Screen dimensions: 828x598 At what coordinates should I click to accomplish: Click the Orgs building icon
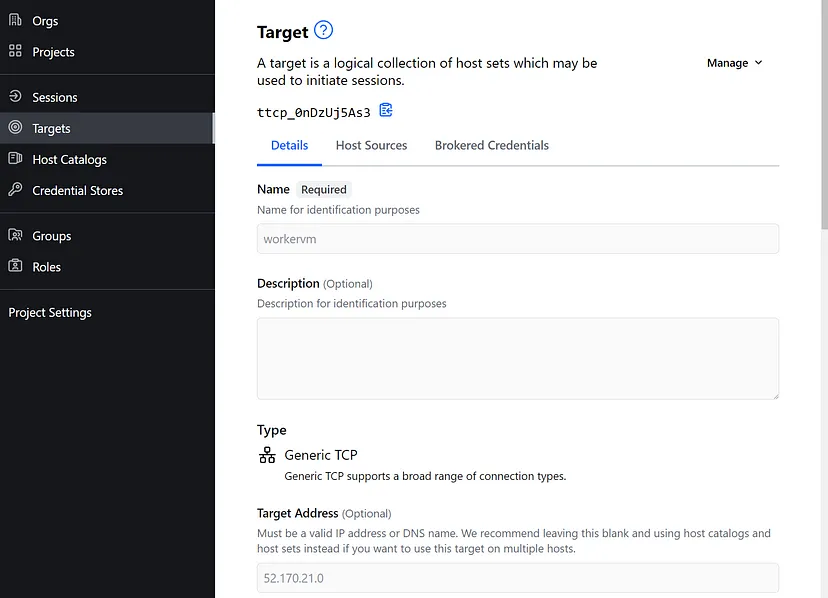coord(15,20)
